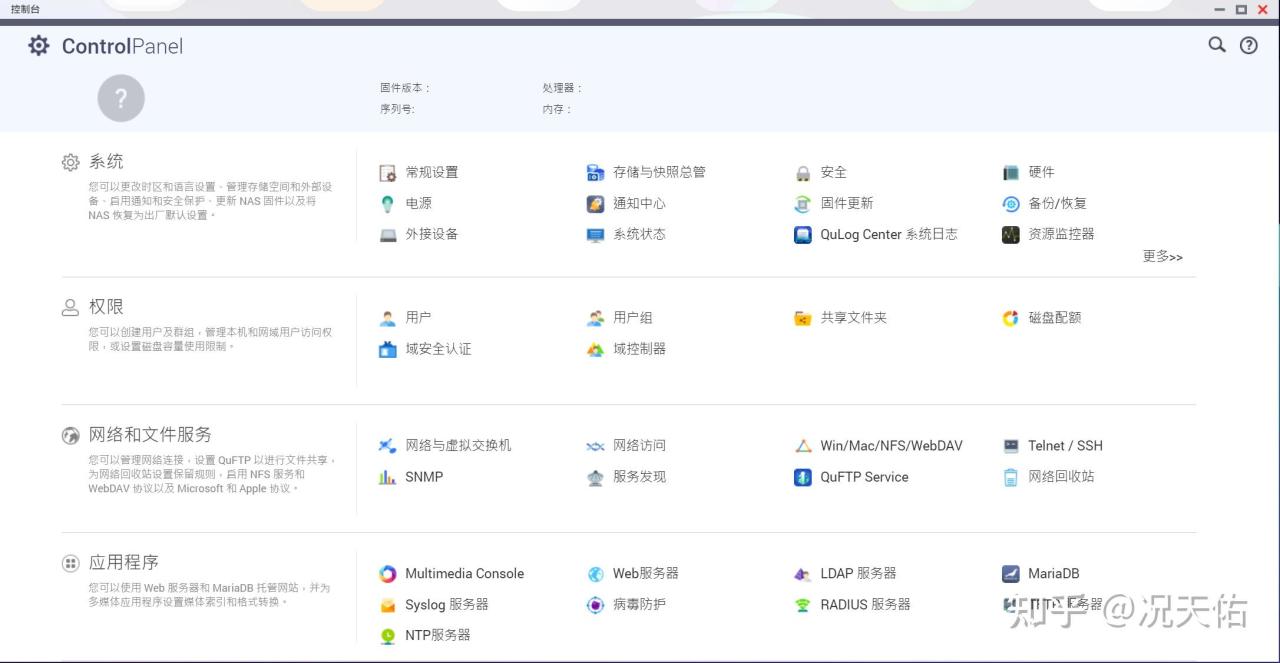Open Win/Mac/NFS/WebDAV settings link
This screenshot has width=1280, height=663.
pos(891,446)
